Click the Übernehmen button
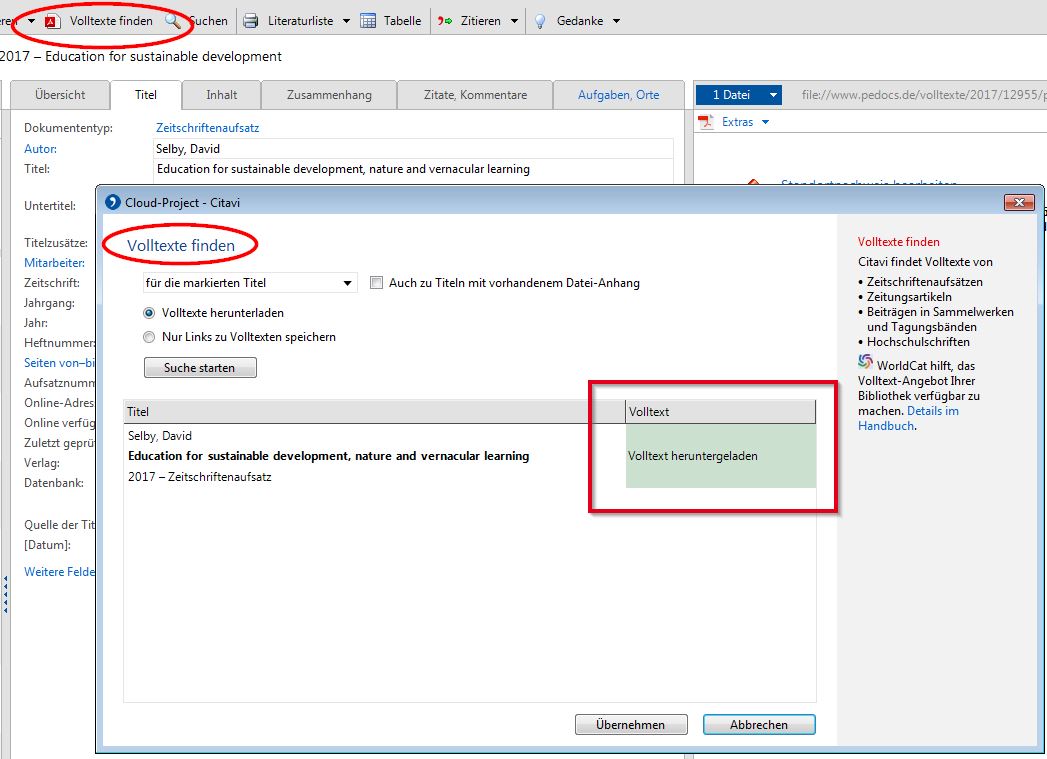 (631, 724)
